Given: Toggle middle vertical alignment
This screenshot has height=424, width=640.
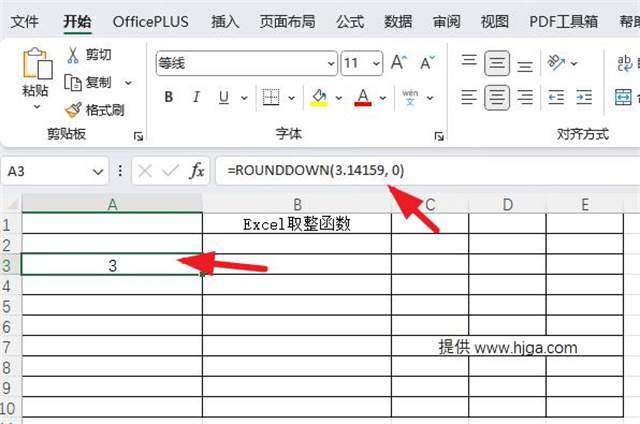Looking at the screenshot, I should coord(497,63).
